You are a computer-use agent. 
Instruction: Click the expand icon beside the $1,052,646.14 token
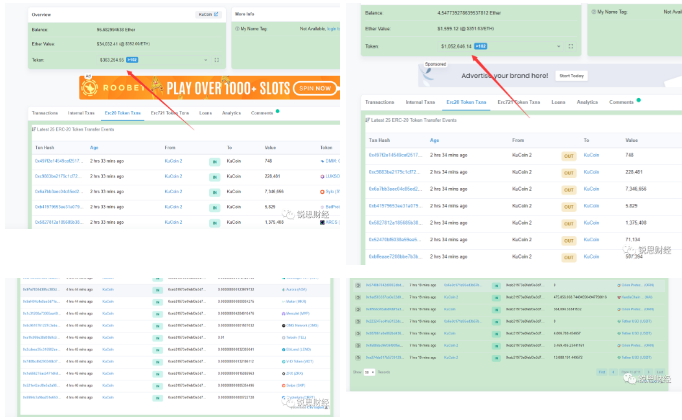point(571,46)
